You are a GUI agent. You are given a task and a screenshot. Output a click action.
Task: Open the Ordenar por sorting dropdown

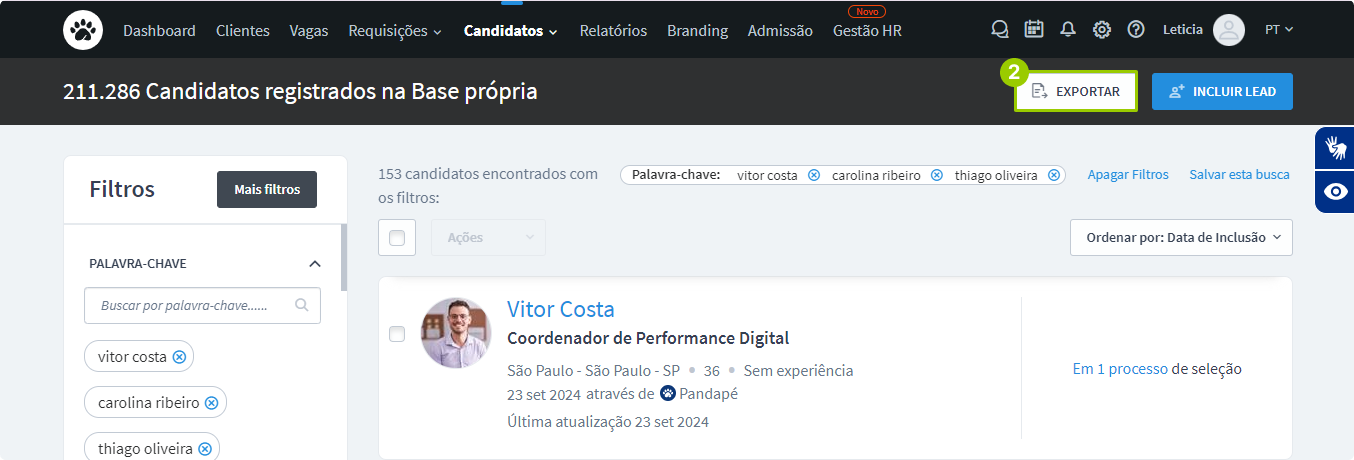pos(1181,238)
